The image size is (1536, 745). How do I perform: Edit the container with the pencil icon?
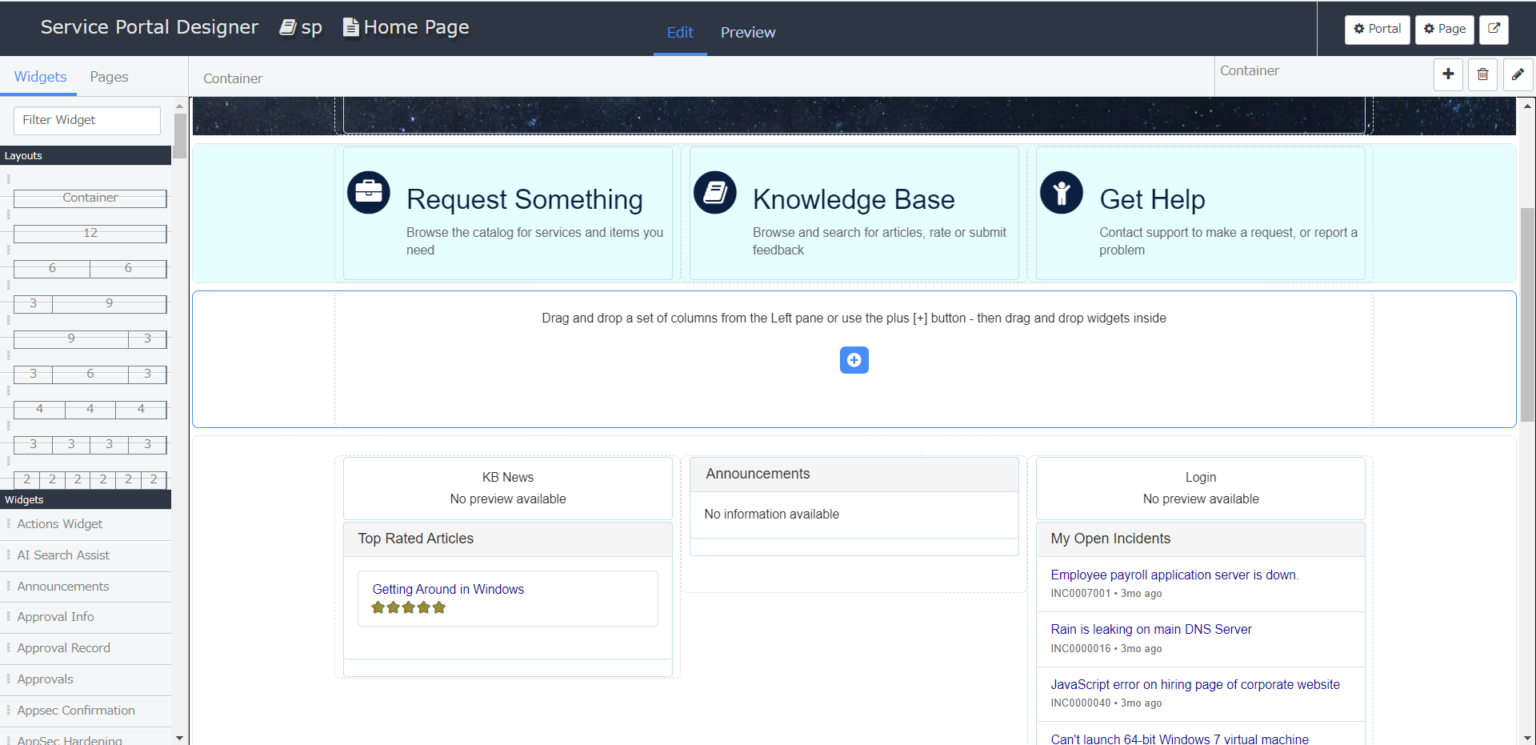click(1517, 74)
